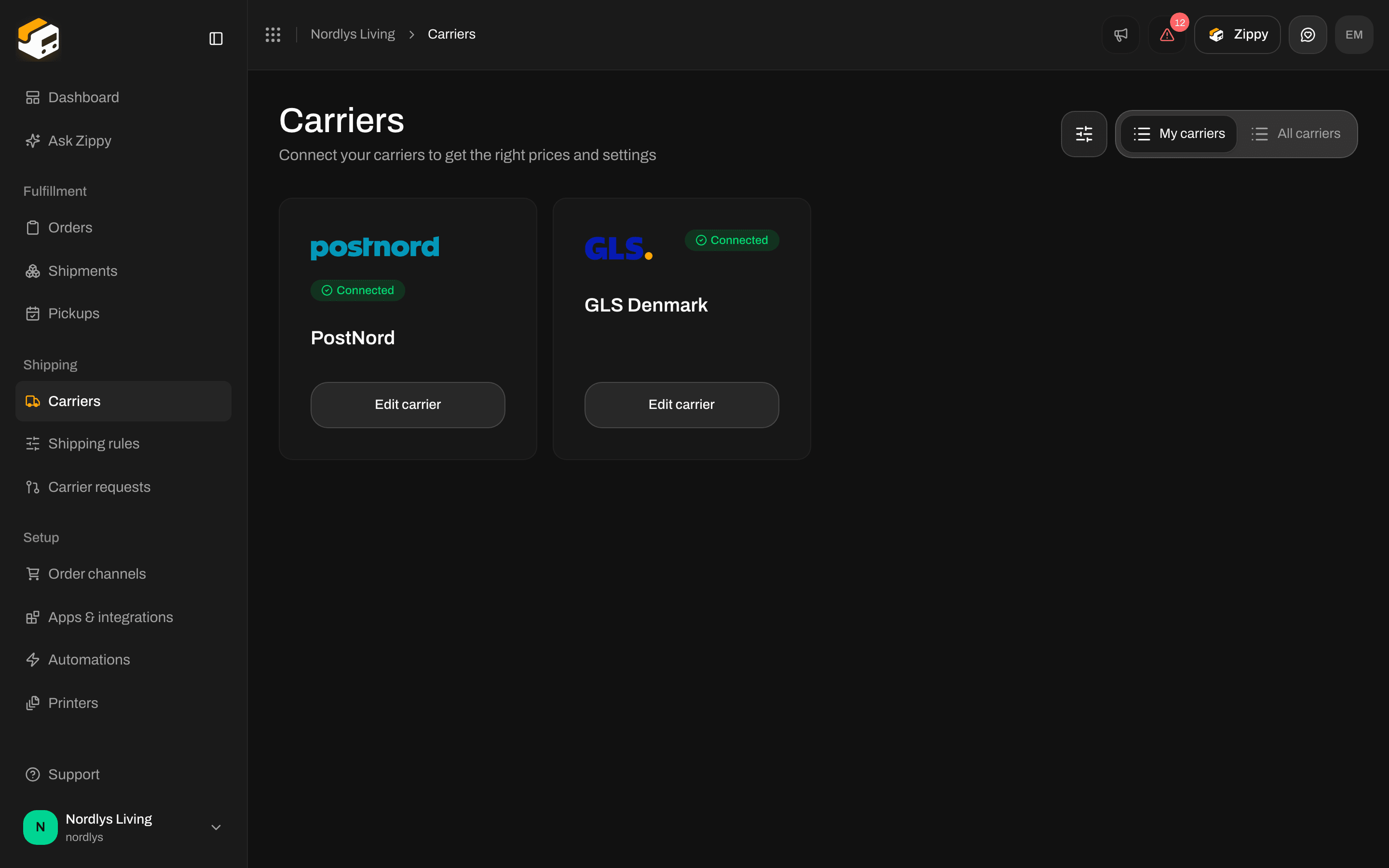Click the Carriers breadcrumb
This screenshot has width=1389, height=868.
pos(451,34)
